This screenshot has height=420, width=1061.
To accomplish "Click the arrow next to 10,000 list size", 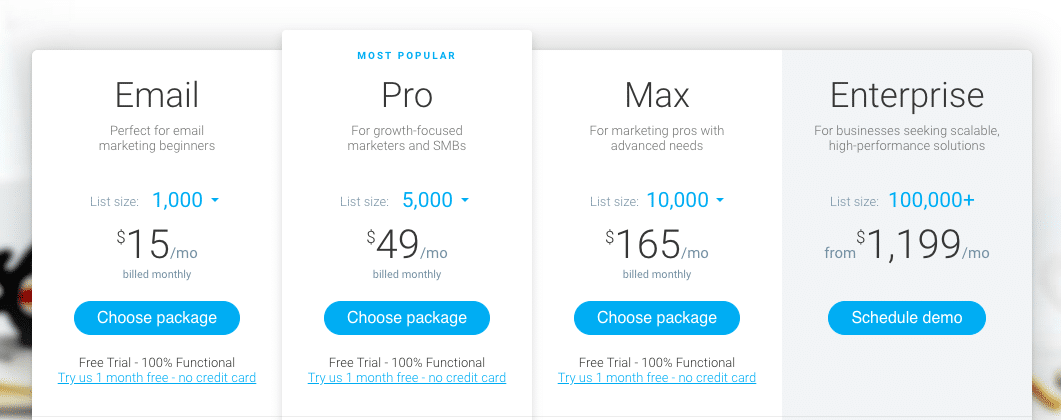I will tap(720, 200).
